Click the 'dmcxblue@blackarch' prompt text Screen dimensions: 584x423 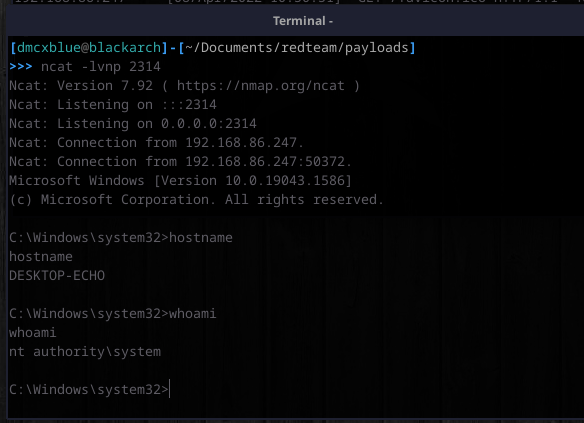pyautogui.click(x=89, y=48)
